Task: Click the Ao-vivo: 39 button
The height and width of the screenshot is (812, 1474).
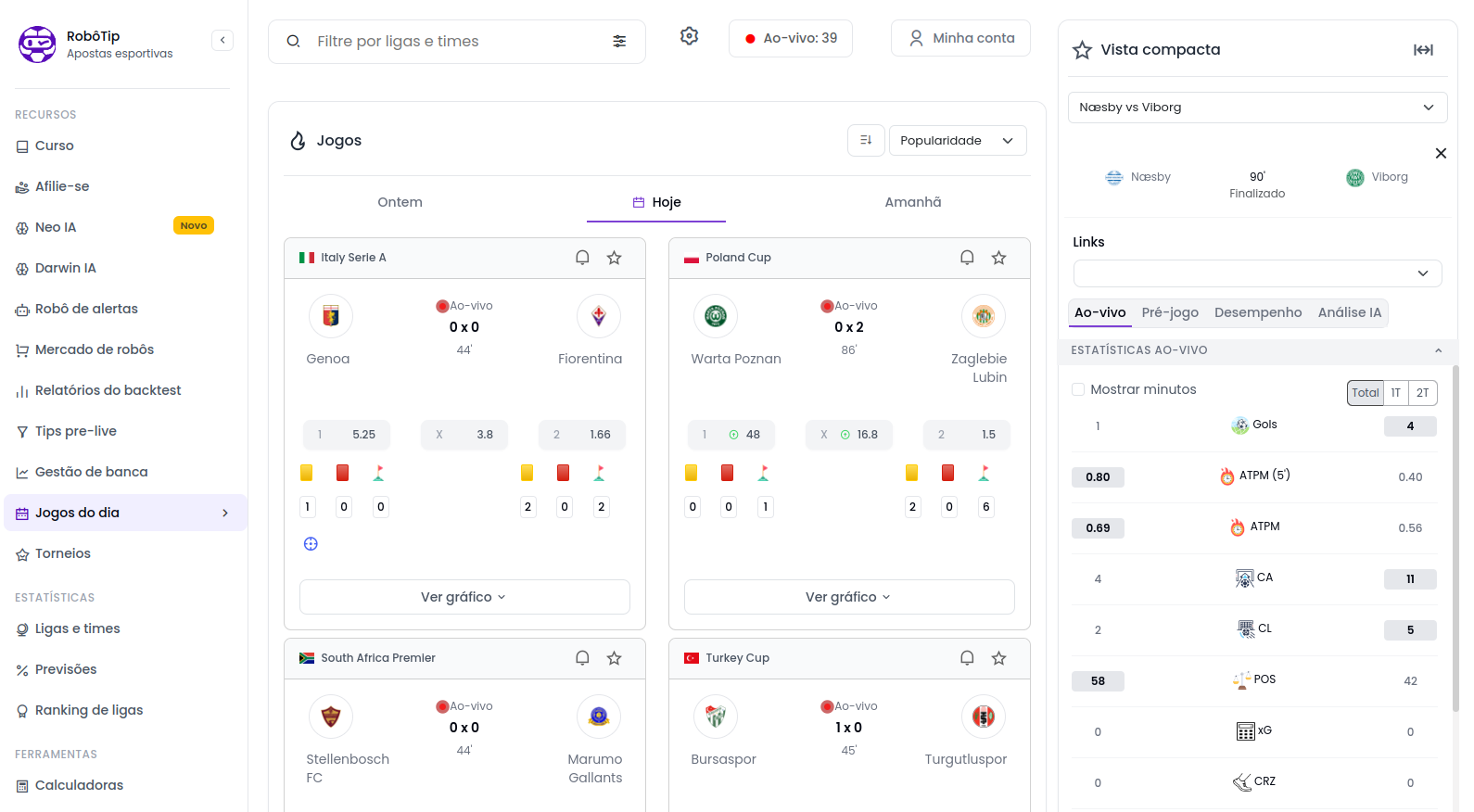Action: (790, 38)
